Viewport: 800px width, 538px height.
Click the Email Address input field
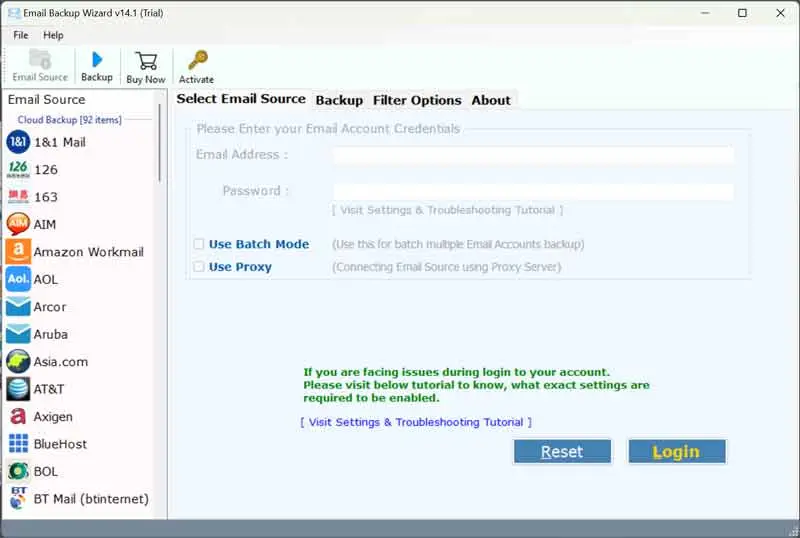click(533, 155)
